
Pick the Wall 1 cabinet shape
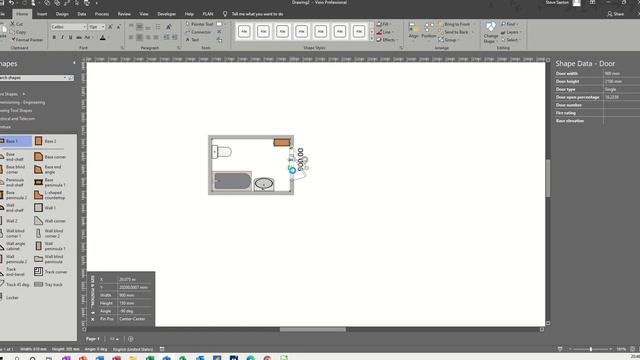(45, 208)
